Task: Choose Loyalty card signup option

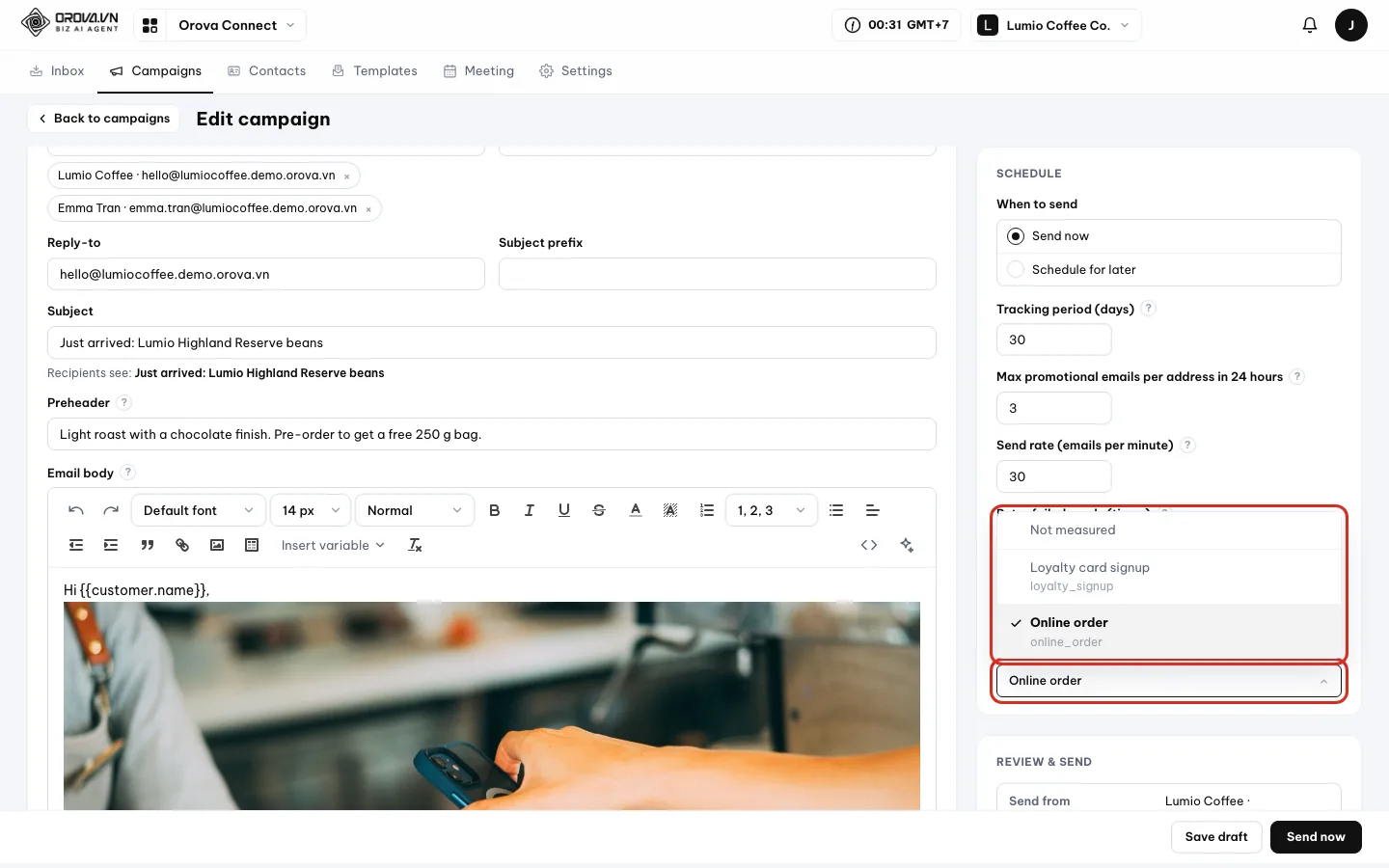Action: [1168, 577]
